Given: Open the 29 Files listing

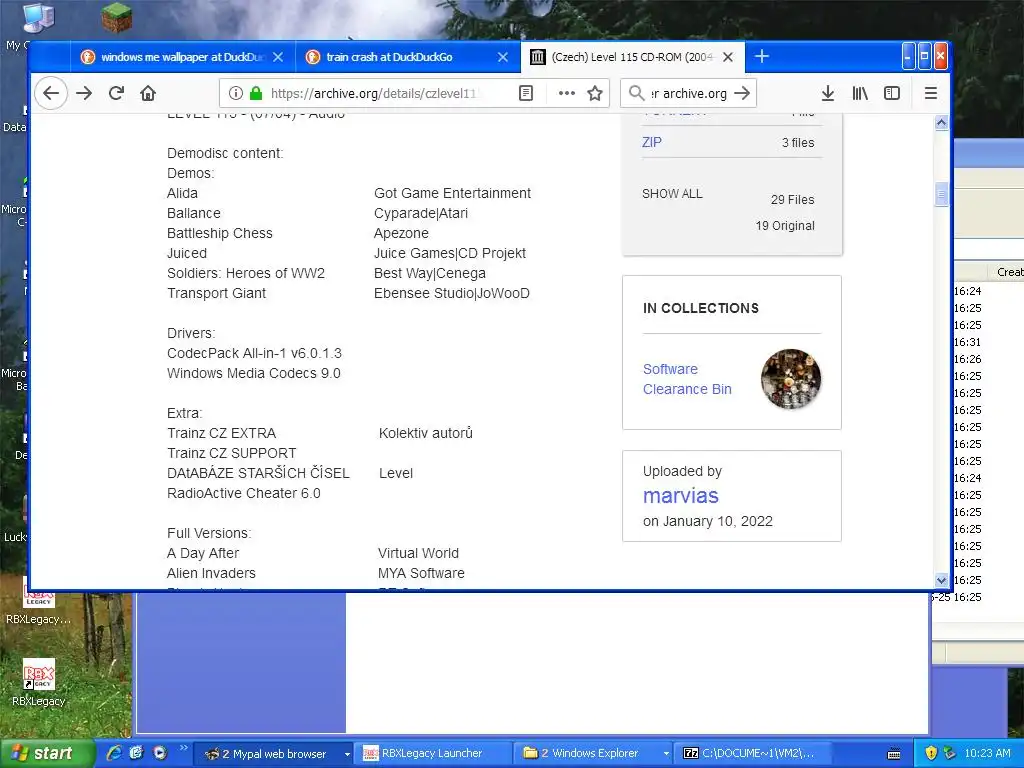Looking at the screenshot, I should (x=792, y=200).
